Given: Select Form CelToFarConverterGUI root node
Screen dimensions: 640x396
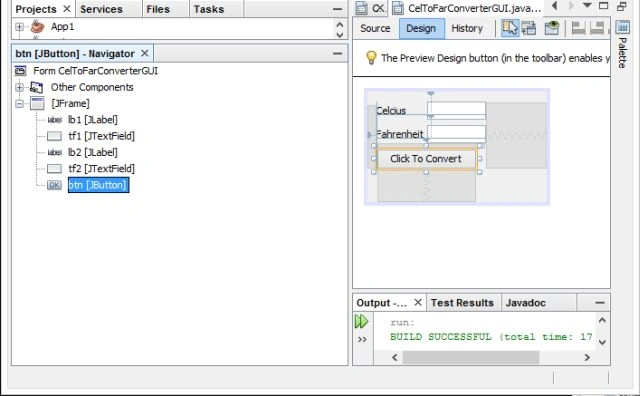Looking at the screenshot, I should pyautogui.click(x=96, y=71).
